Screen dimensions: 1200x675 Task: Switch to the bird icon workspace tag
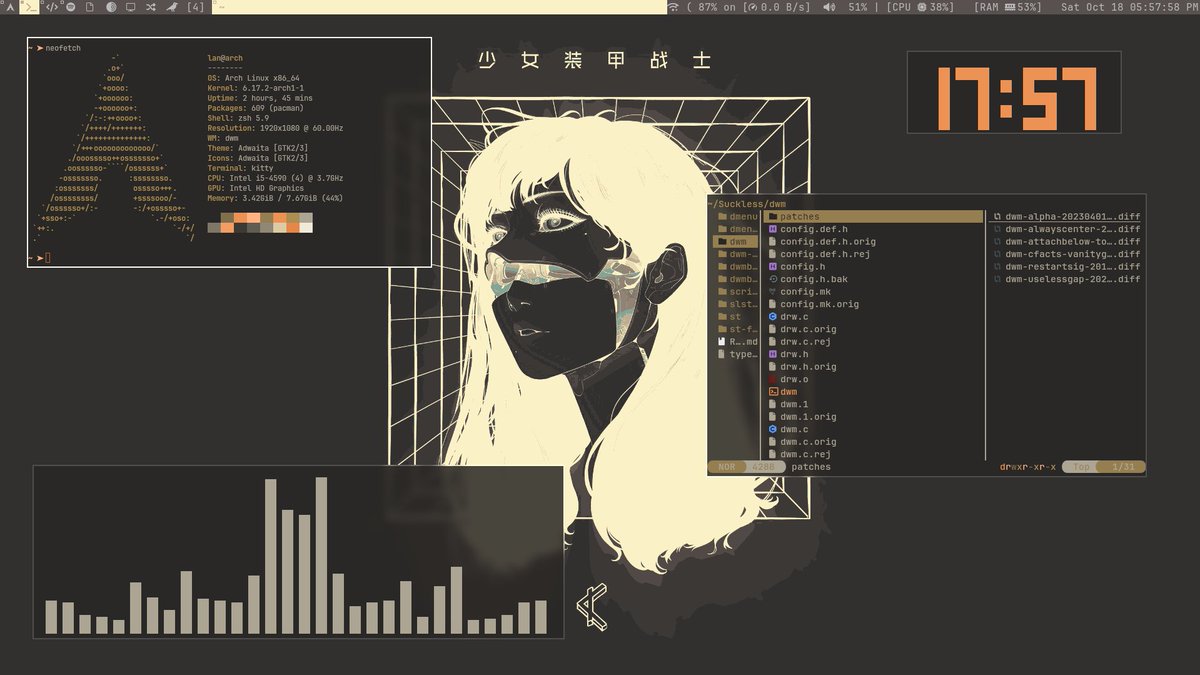coord(171,7)
